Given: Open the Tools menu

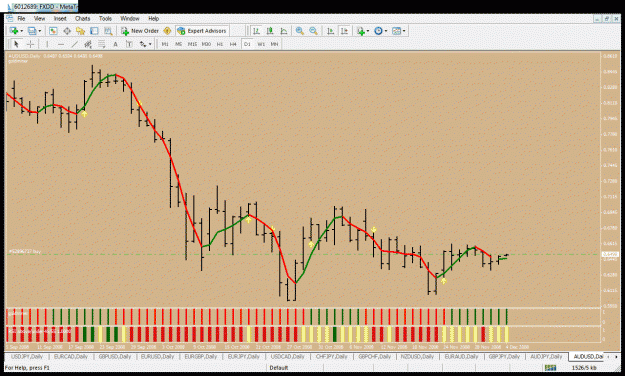Looking at the screenshot, I should (x=105, y=18).
